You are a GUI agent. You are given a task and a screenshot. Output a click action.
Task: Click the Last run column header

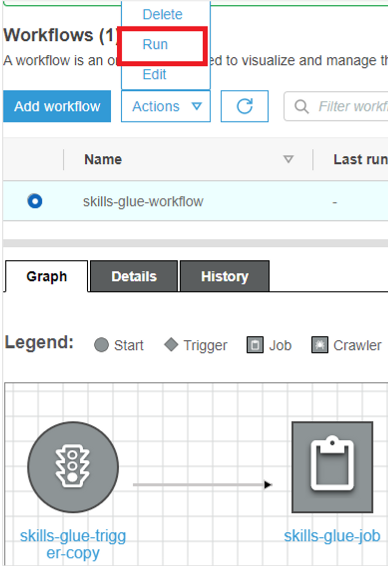point(360,159)
